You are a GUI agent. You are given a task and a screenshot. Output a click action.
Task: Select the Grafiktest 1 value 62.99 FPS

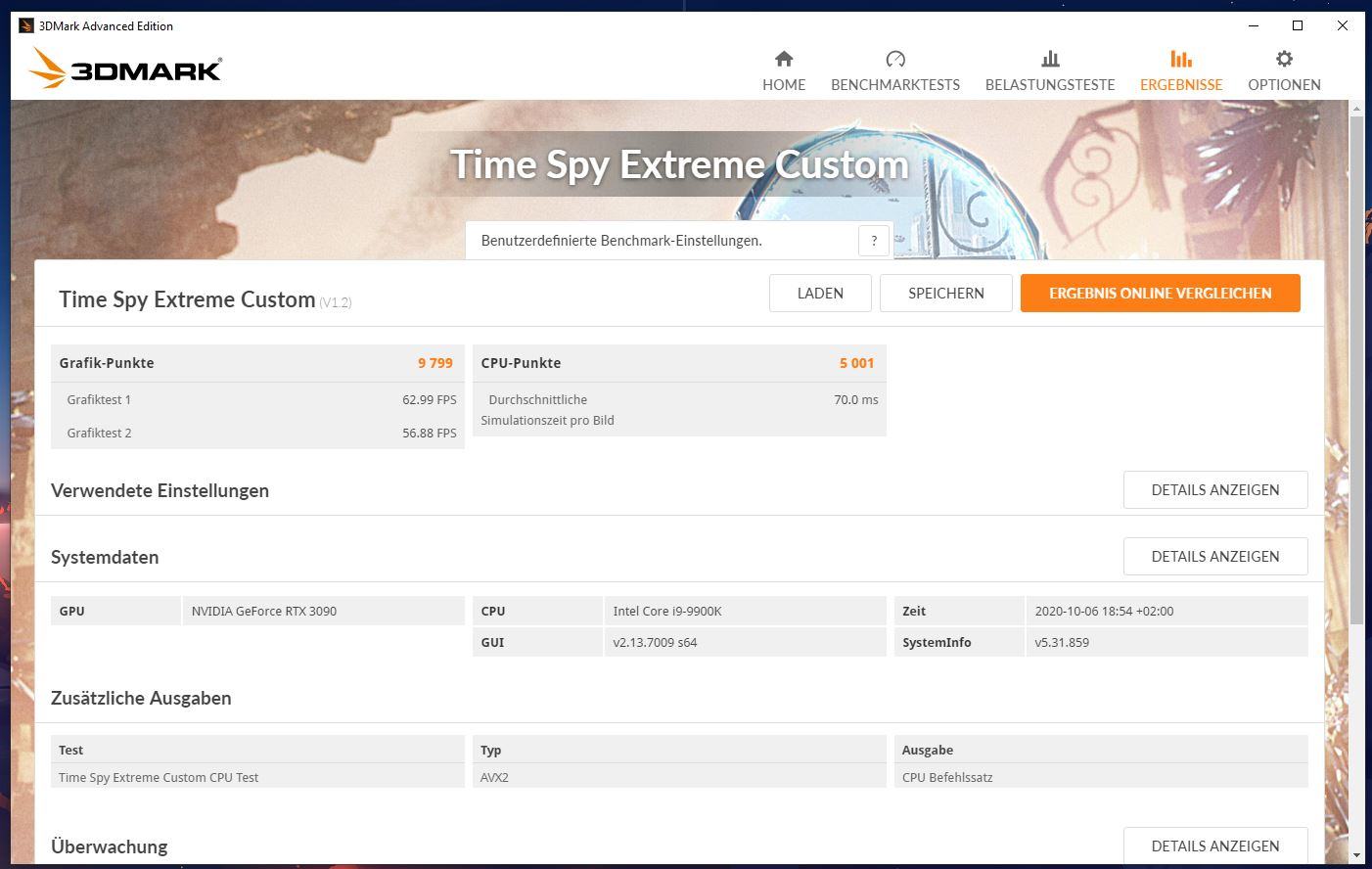coord(430,399)
